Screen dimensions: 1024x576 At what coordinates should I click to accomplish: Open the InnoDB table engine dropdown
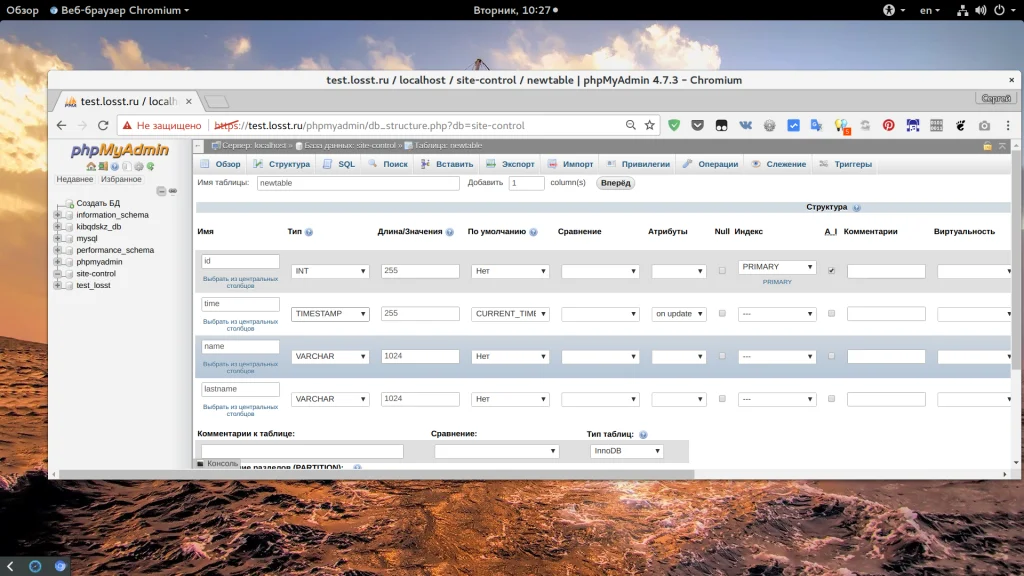626,452
